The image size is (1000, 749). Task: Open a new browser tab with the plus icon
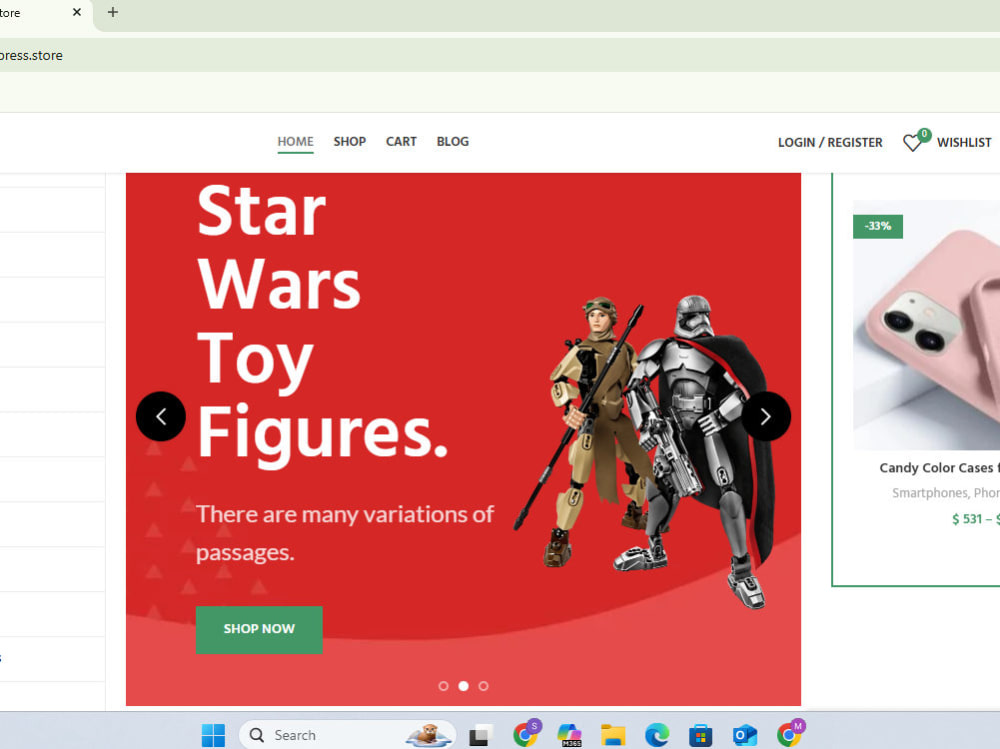113,12
